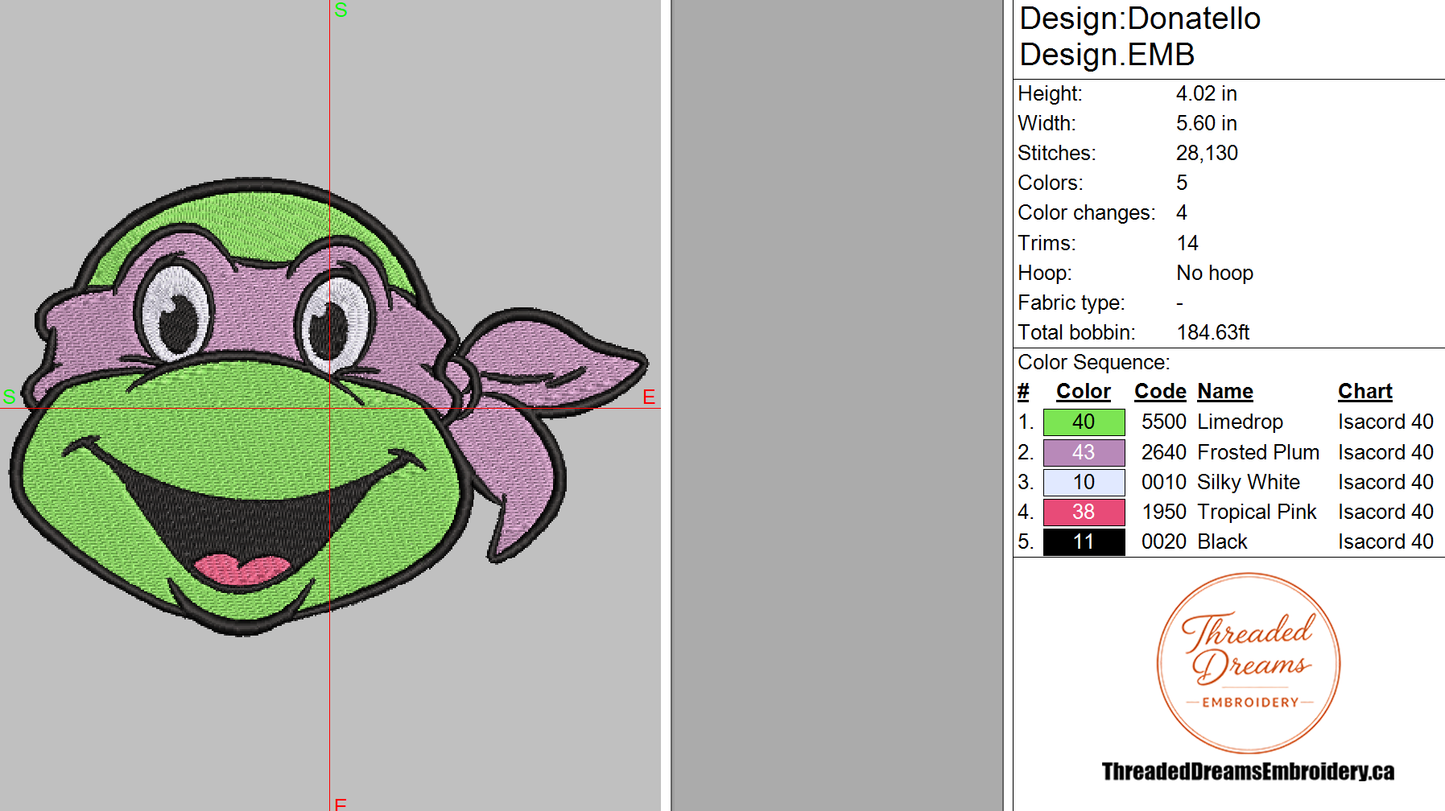Select the Total bobbin value 184.63ft

(x=1213, y=333)
